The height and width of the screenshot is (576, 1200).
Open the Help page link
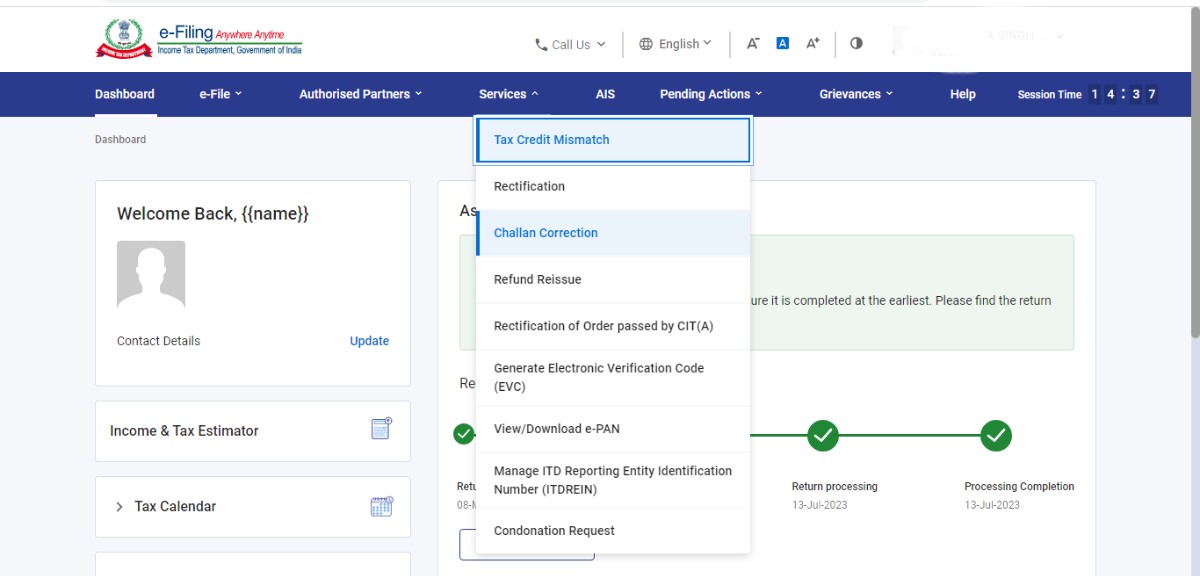(x=962, y=94)
